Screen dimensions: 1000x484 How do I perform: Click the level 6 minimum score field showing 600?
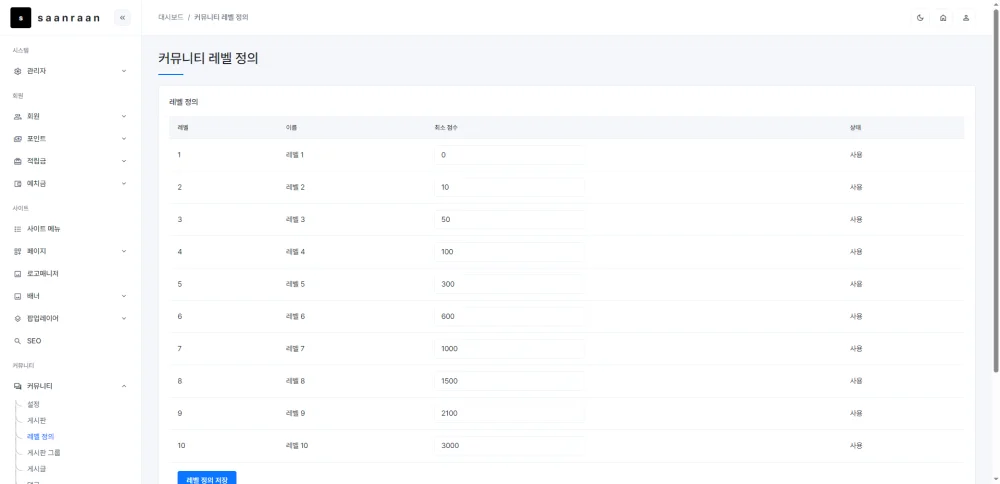(x=509, y=316)
